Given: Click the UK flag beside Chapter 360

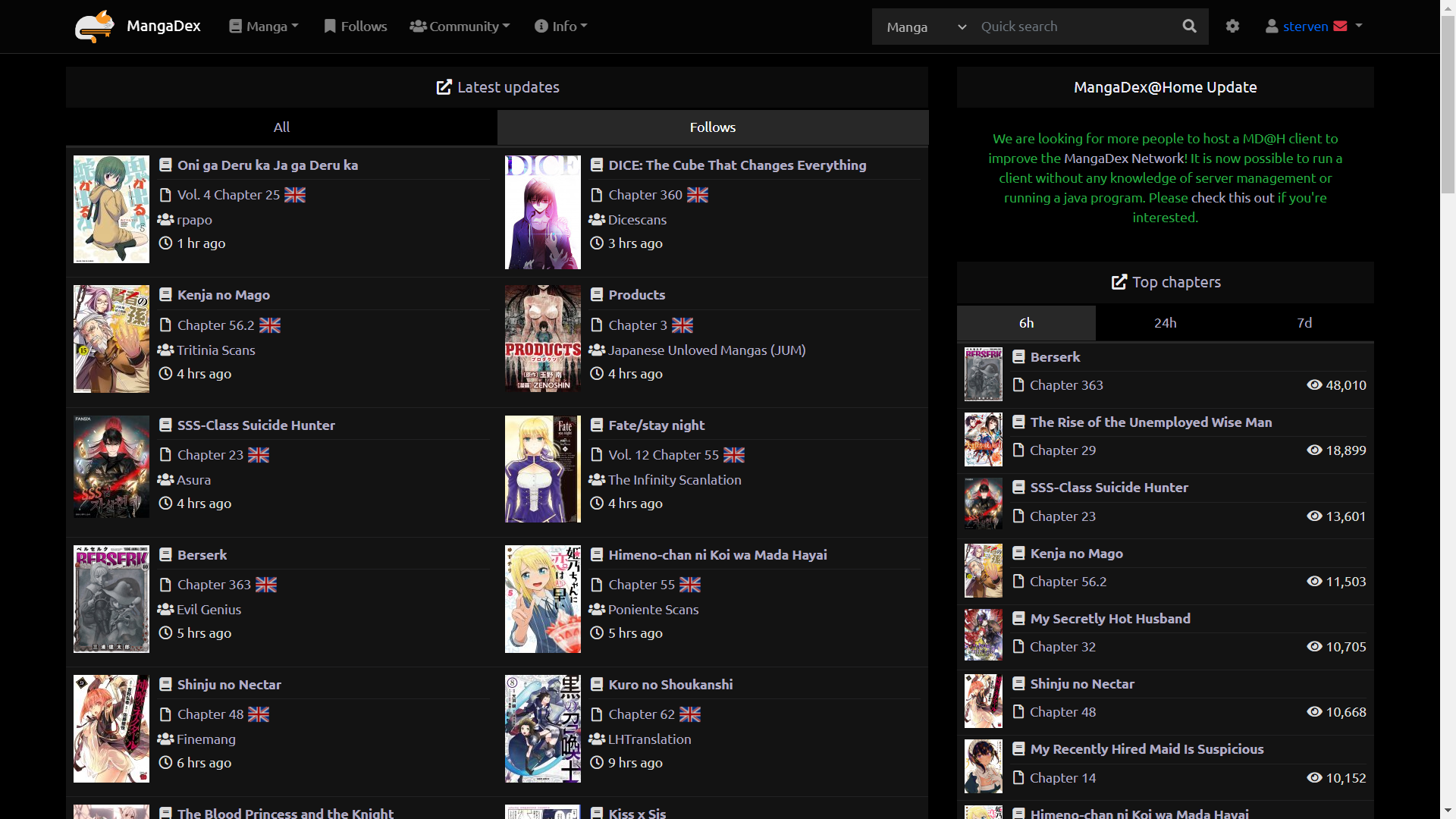Looking at the screenshot, I should pyautogui.click(x=698, y=195).
